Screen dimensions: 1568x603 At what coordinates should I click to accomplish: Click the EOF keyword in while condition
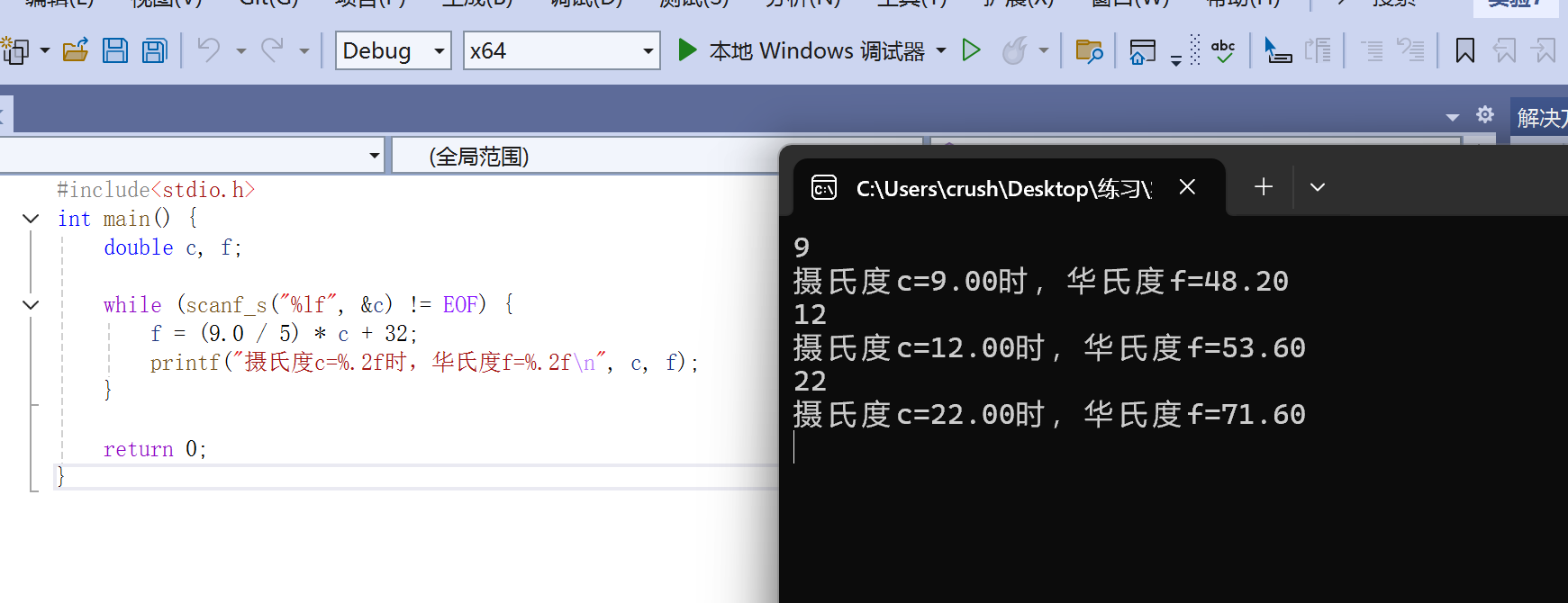(460, 305)
